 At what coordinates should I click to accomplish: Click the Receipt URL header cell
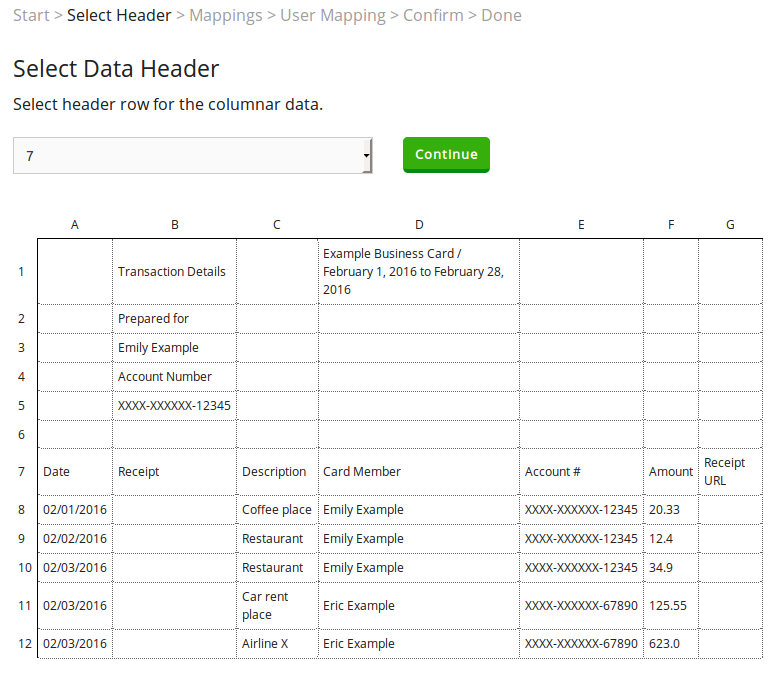point(731,472)
